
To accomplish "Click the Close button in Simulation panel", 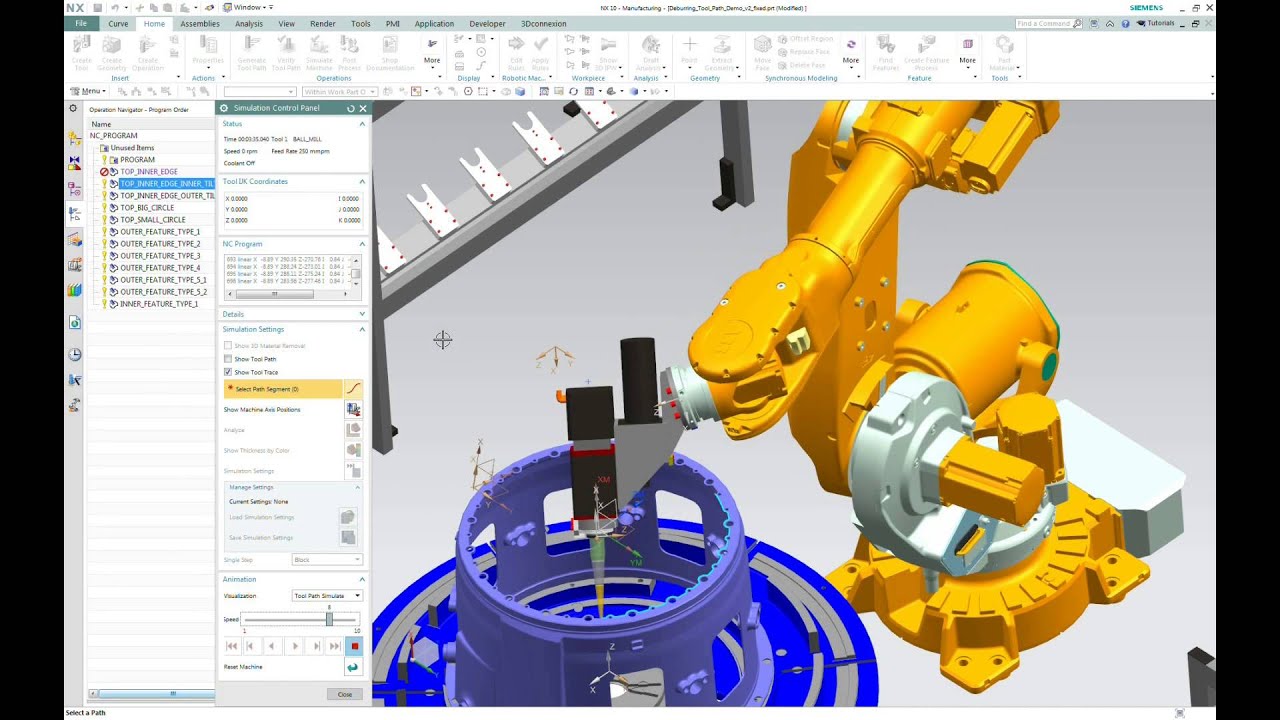I will tap(345, 694).
